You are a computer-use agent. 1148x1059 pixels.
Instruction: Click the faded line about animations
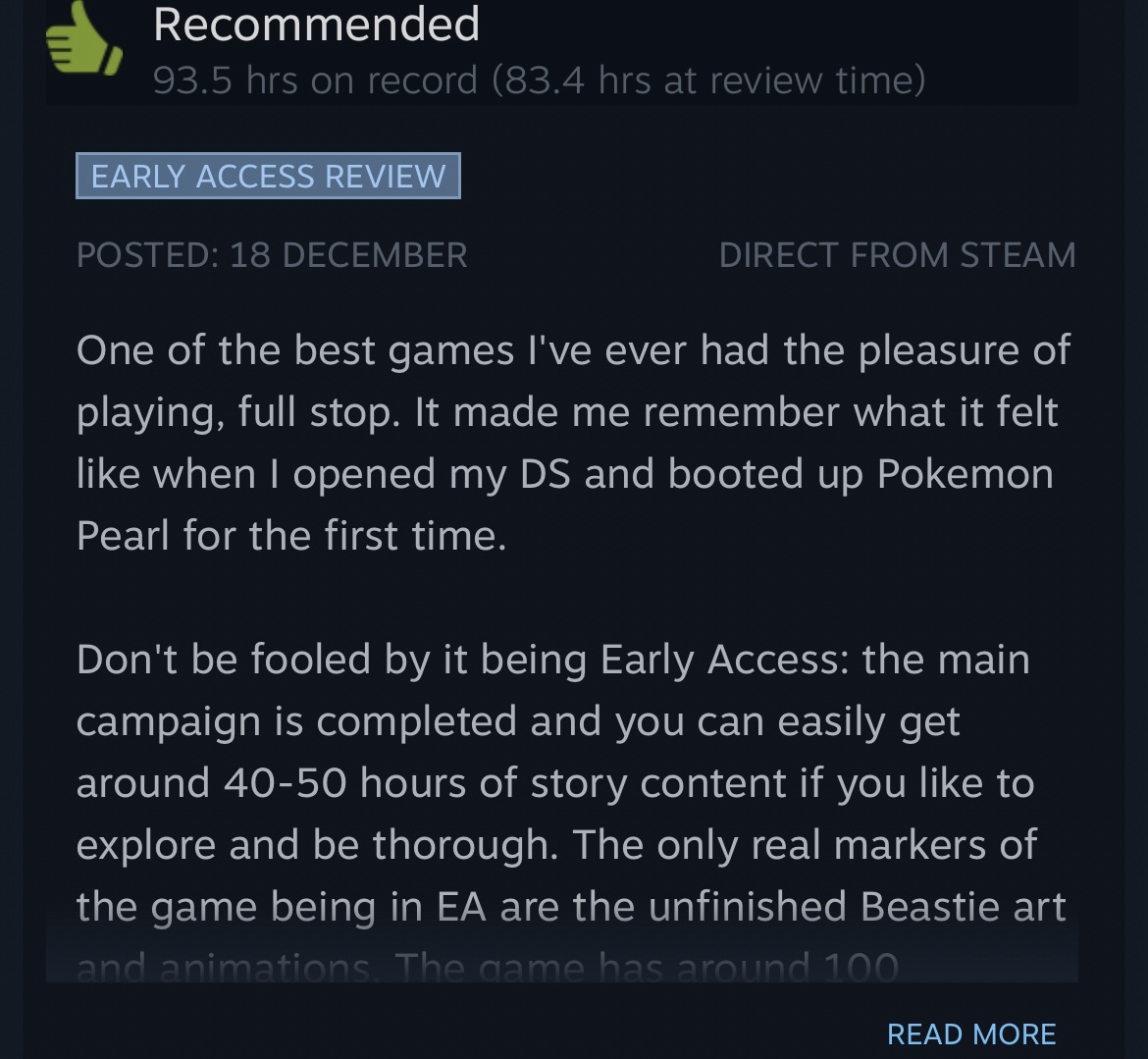[488, 967]
